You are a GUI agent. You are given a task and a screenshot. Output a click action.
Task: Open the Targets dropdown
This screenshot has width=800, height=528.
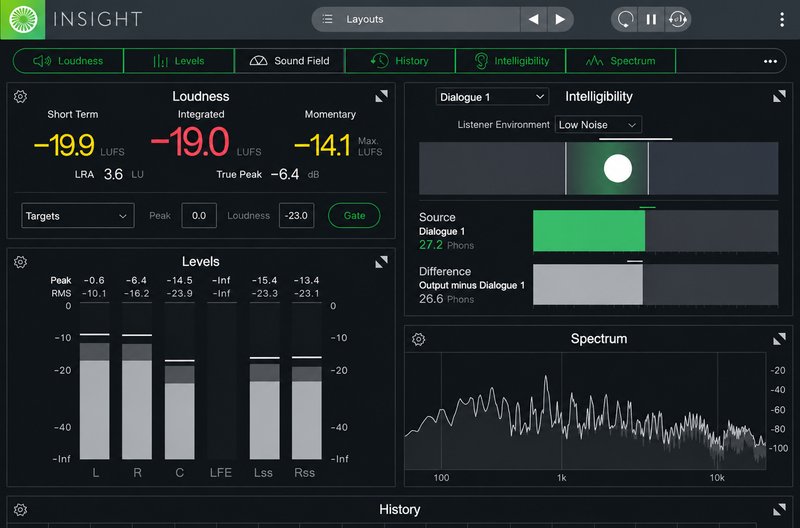point(78,216)
